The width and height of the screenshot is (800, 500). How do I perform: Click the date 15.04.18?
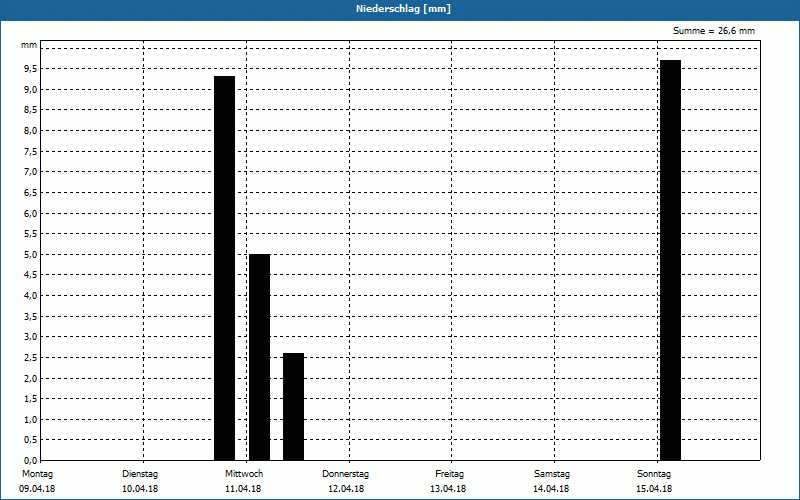click(x=654, y=489)
